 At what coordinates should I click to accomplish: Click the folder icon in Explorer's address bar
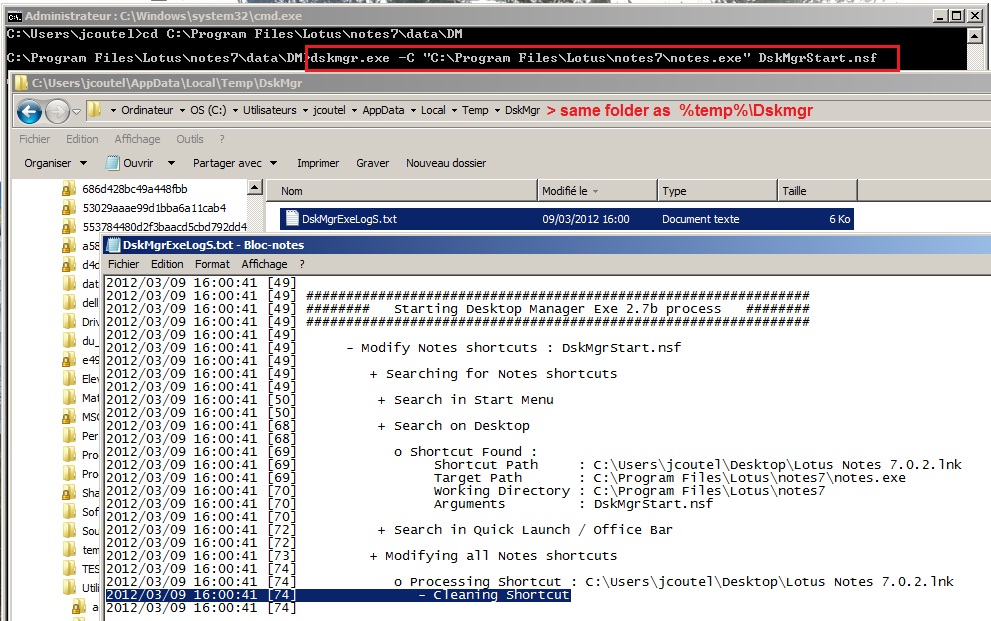[x=94, y=110]
